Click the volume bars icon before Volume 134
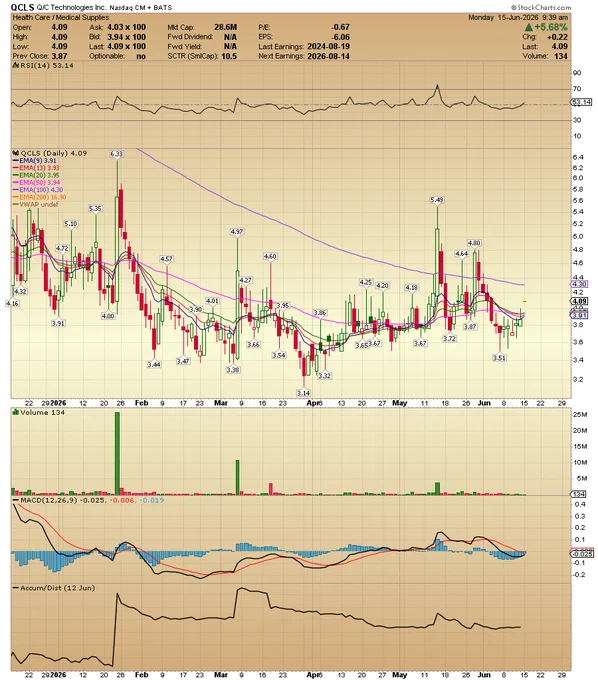 pyautogui.click(x=16, y=412)
